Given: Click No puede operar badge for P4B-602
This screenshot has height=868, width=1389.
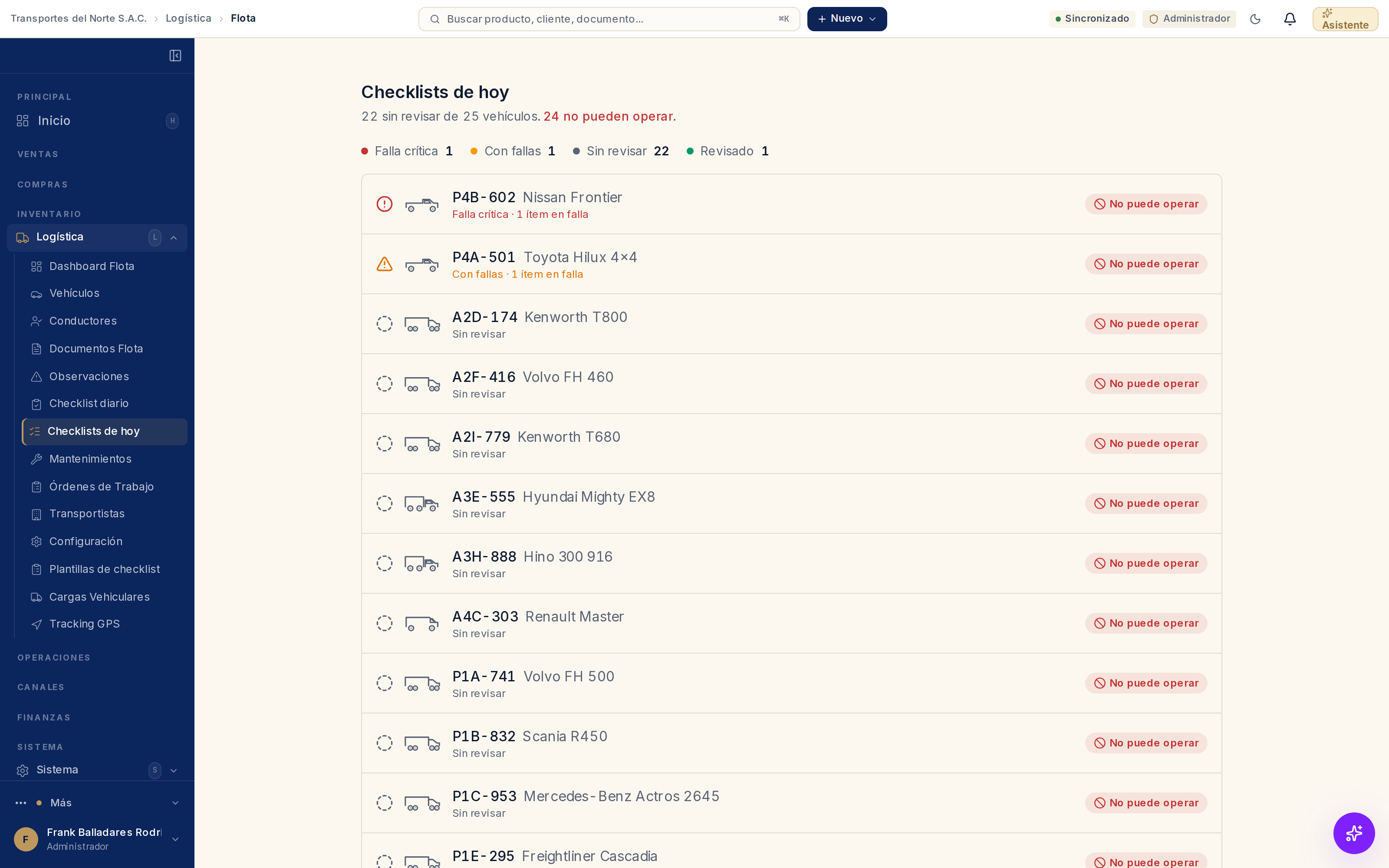Looking at the screenshot, I should pyautogui.click(x=1145, y=204).
